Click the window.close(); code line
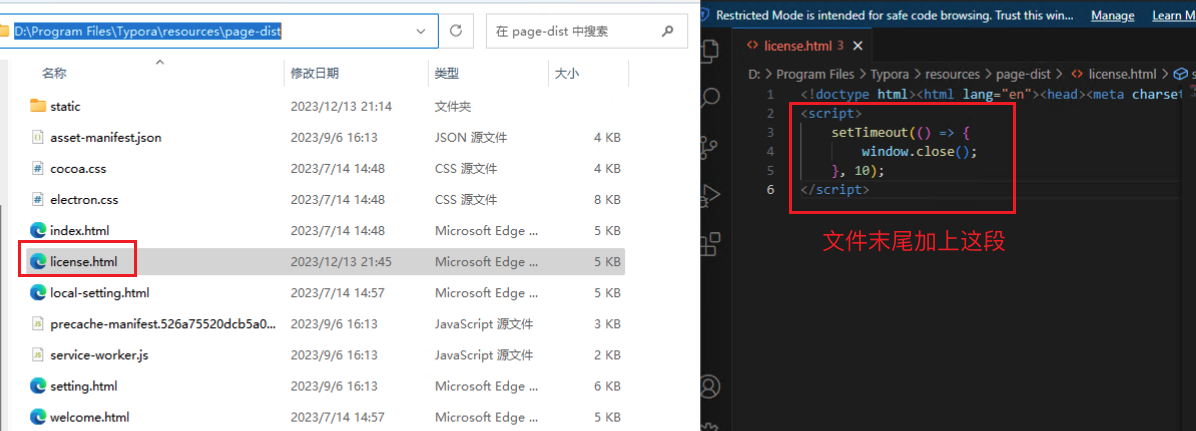 click(x=919, y=151)
